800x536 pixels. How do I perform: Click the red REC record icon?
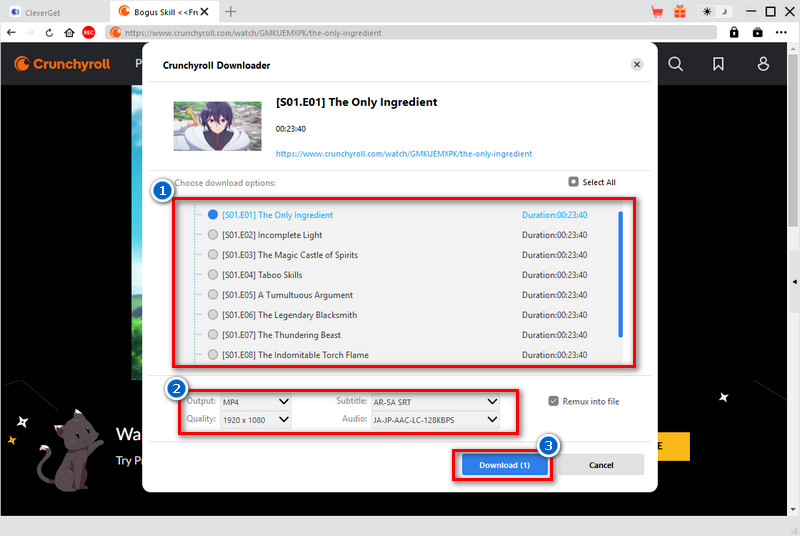coord(89,33)
